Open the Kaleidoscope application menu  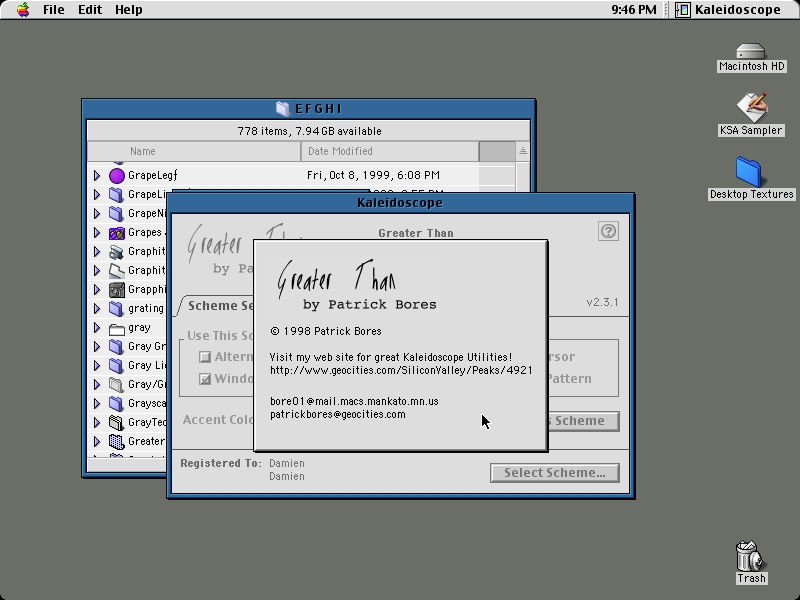point(729,10)
